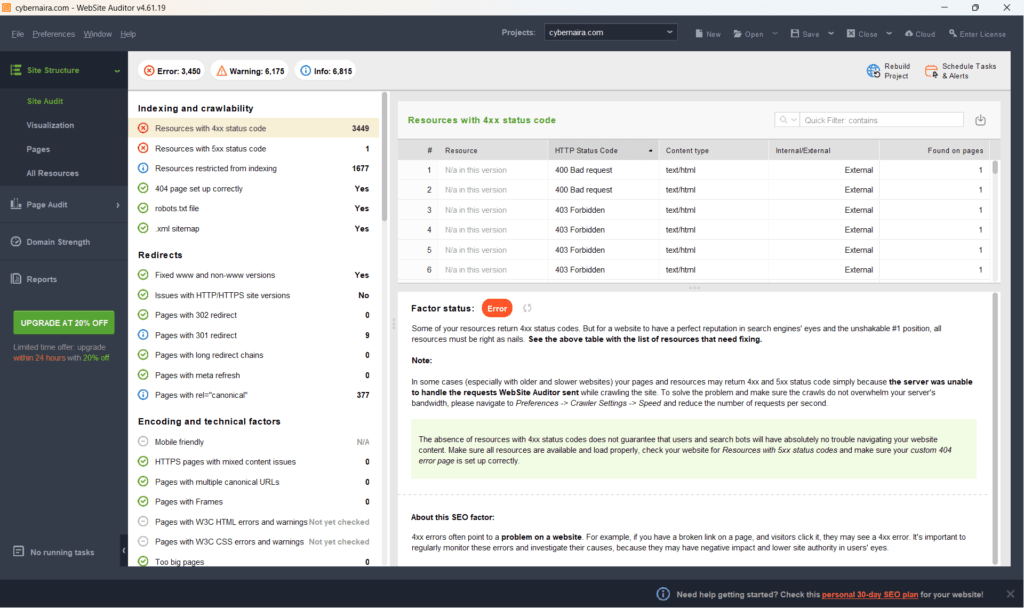Click the Schedule Tasks & Alerts icon

[931, 71]
